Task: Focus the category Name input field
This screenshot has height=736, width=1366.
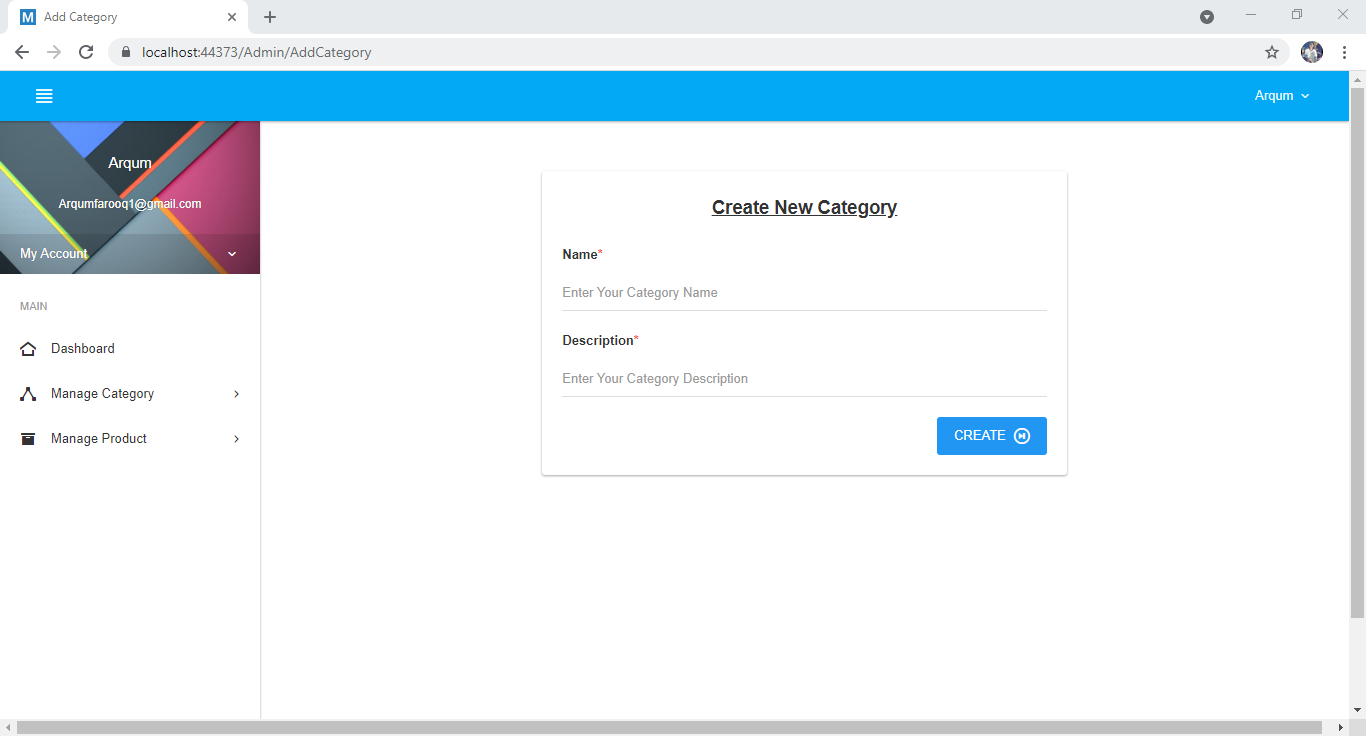Action: (x=804, y=293)
